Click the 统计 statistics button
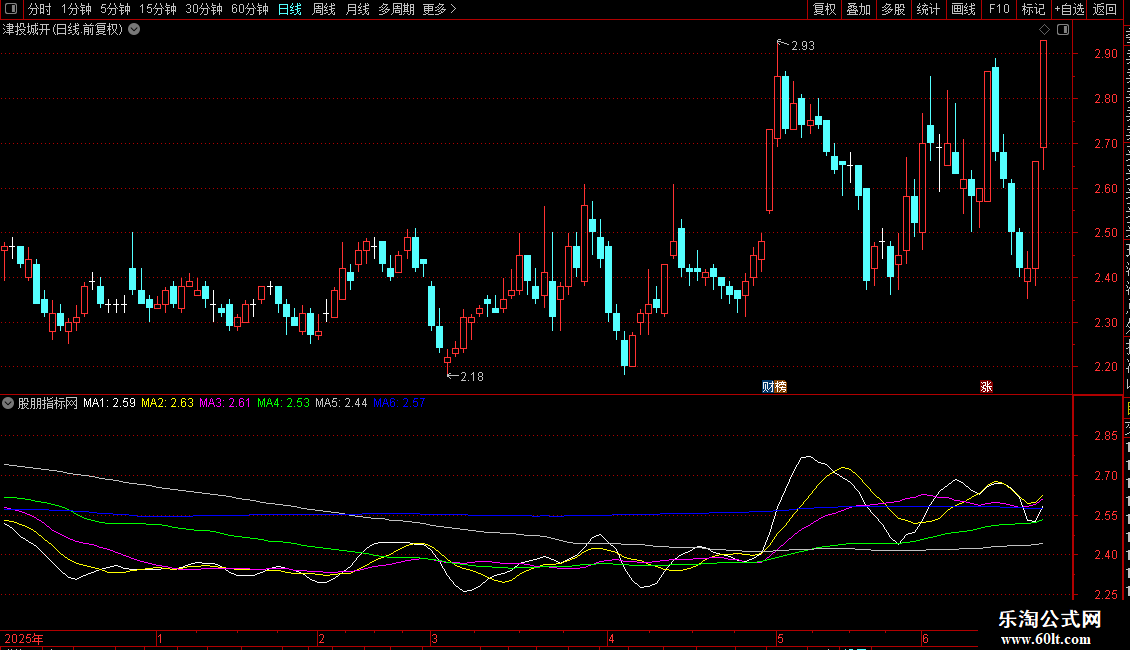The image size is (1130, 650). (928, 9)
